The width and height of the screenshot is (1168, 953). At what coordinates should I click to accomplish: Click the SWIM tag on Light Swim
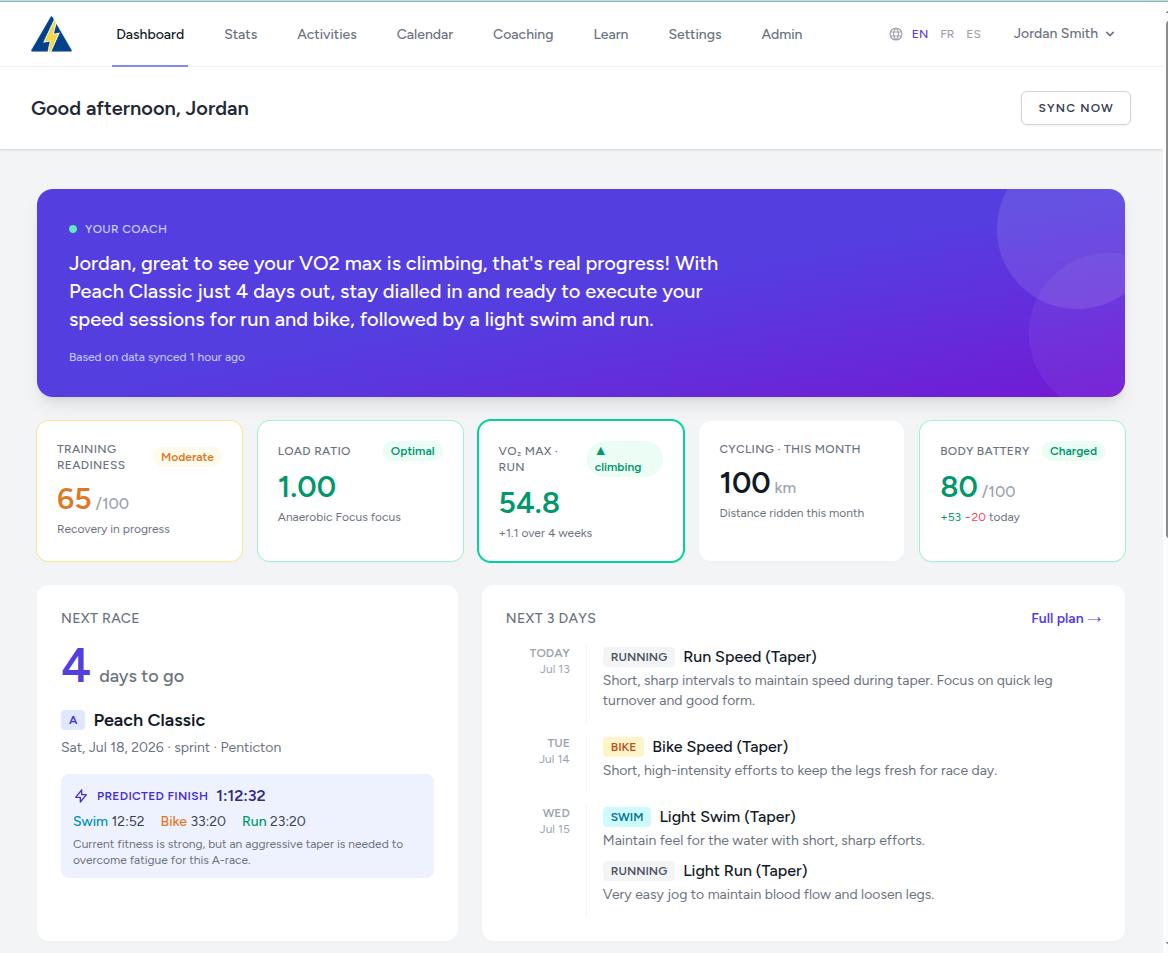pyautogui.click(x=626, y=817)
